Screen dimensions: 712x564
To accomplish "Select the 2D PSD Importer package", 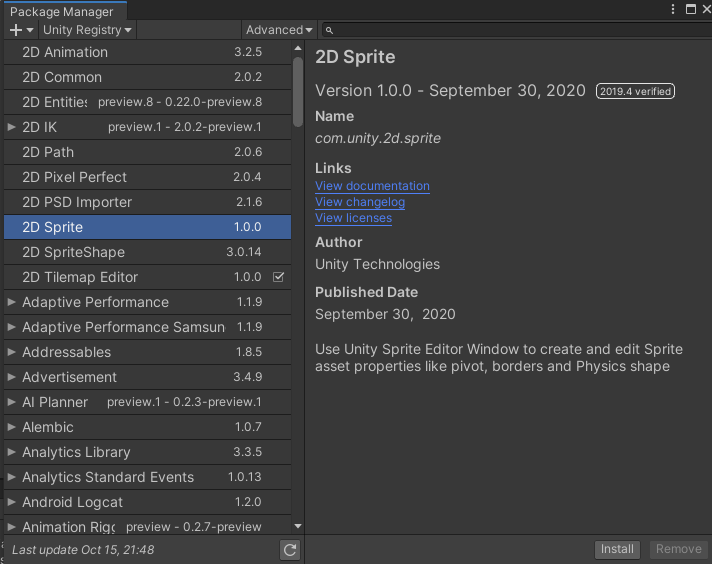I will coord(148,202).
